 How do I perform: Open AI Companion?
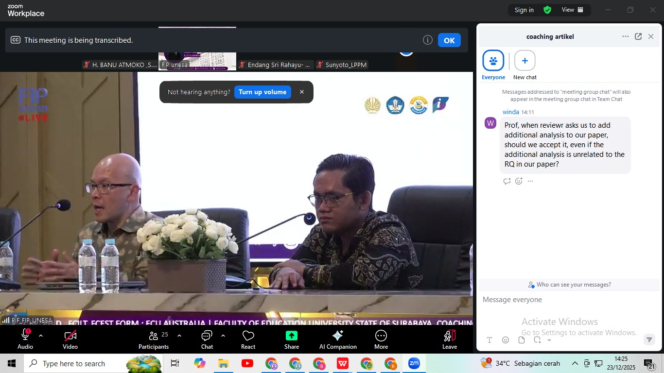point(338,339)
